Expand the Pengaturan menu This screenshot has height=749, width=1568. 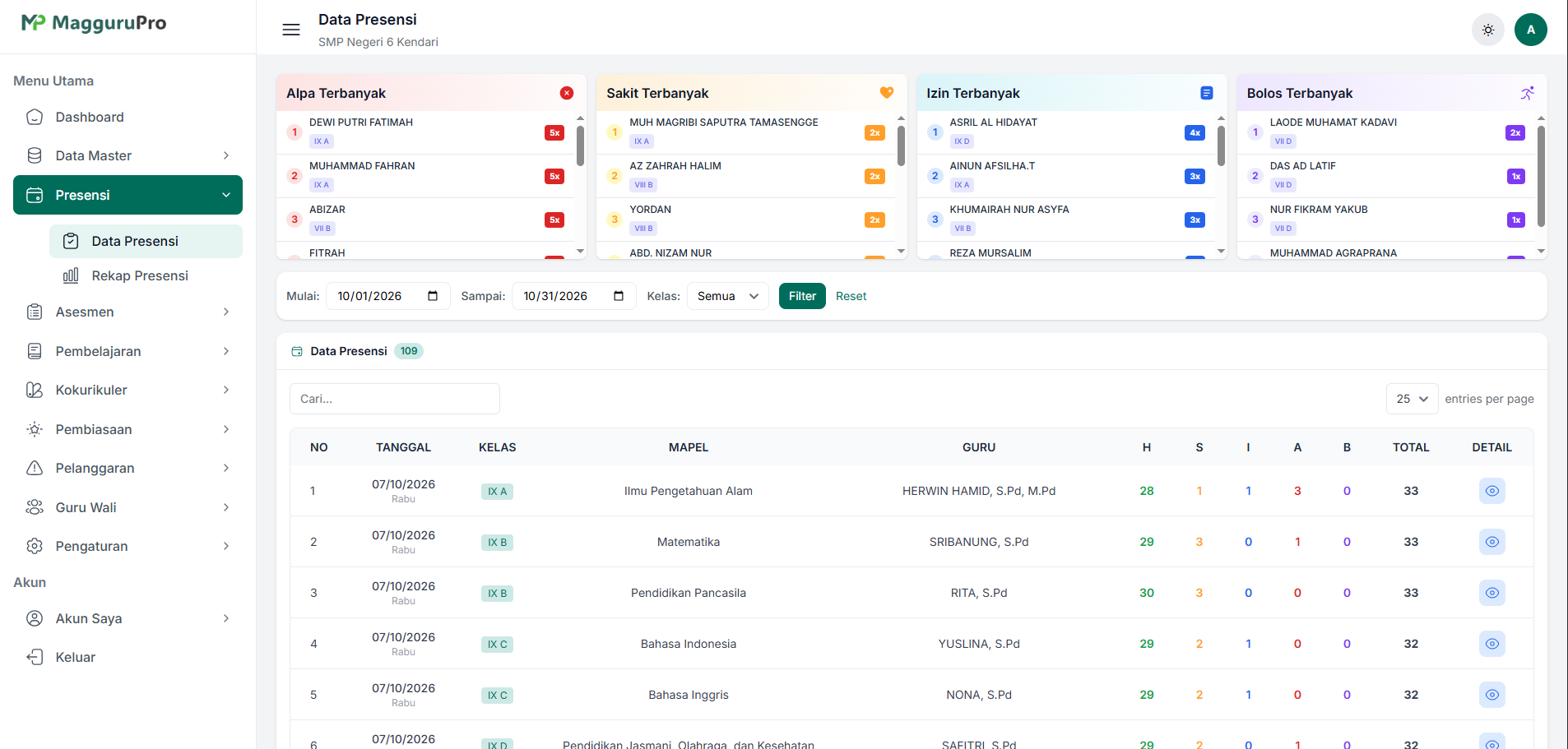click(128, 546)
